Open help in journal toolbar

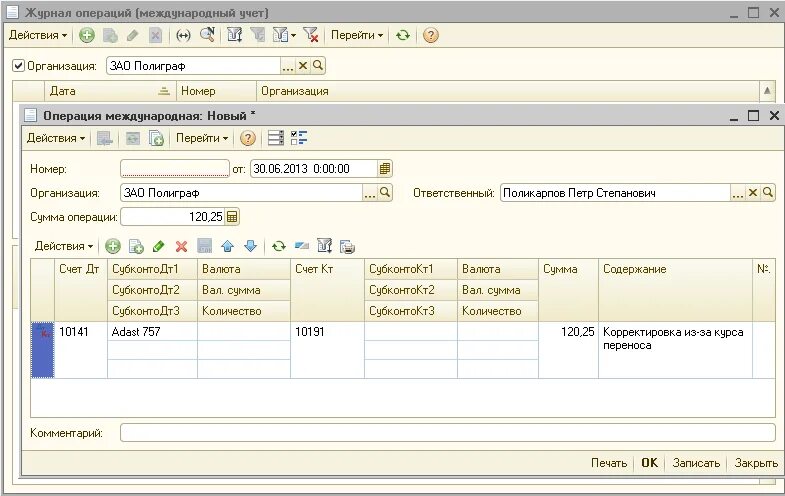click(x=431, y=35)
